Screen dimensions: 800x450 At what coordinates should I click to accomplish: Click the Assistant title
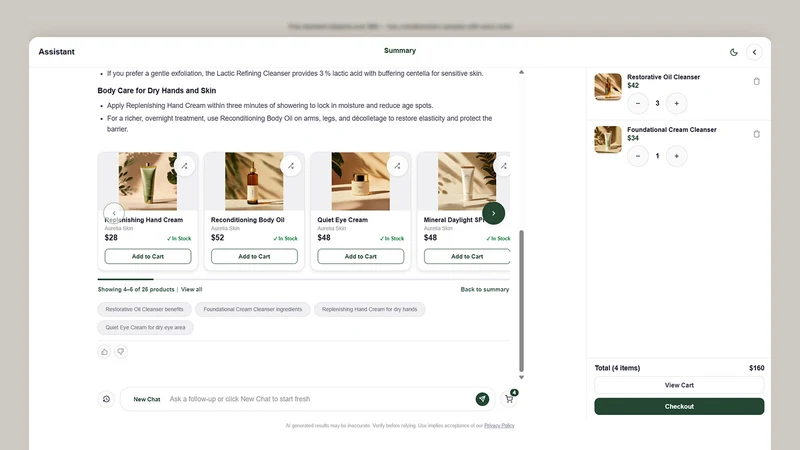[57, 52]
